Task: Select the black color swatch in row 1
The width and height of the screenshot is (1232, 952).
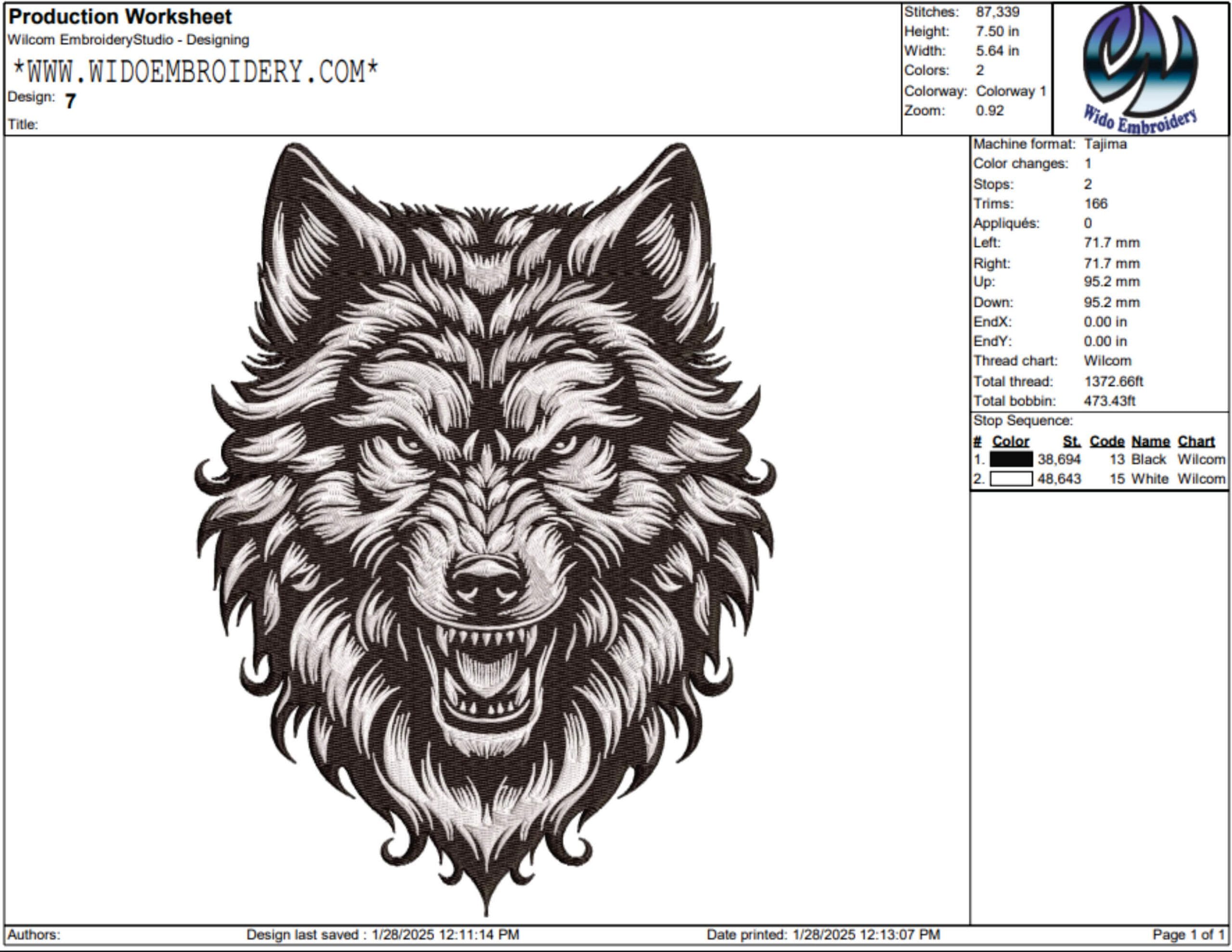Action: click(x=1012, y=459)
